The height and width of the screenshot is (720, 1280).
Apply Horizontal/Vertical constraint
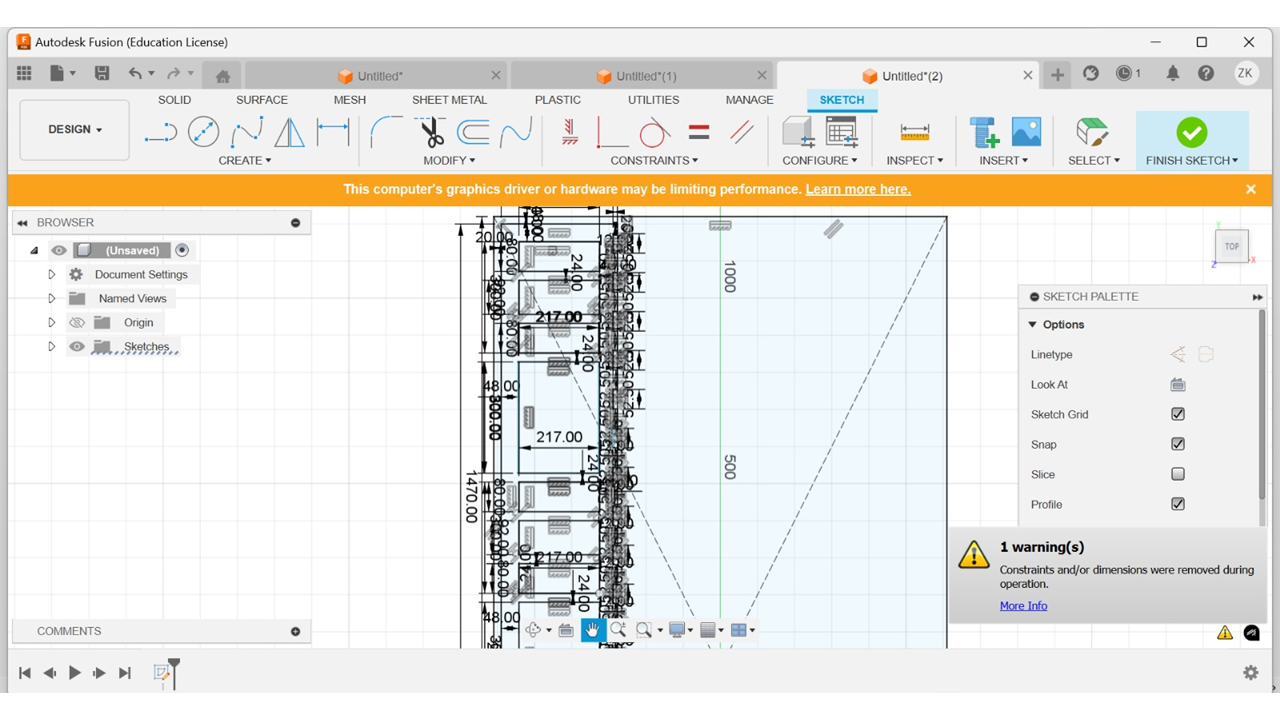tap(611, 132)
